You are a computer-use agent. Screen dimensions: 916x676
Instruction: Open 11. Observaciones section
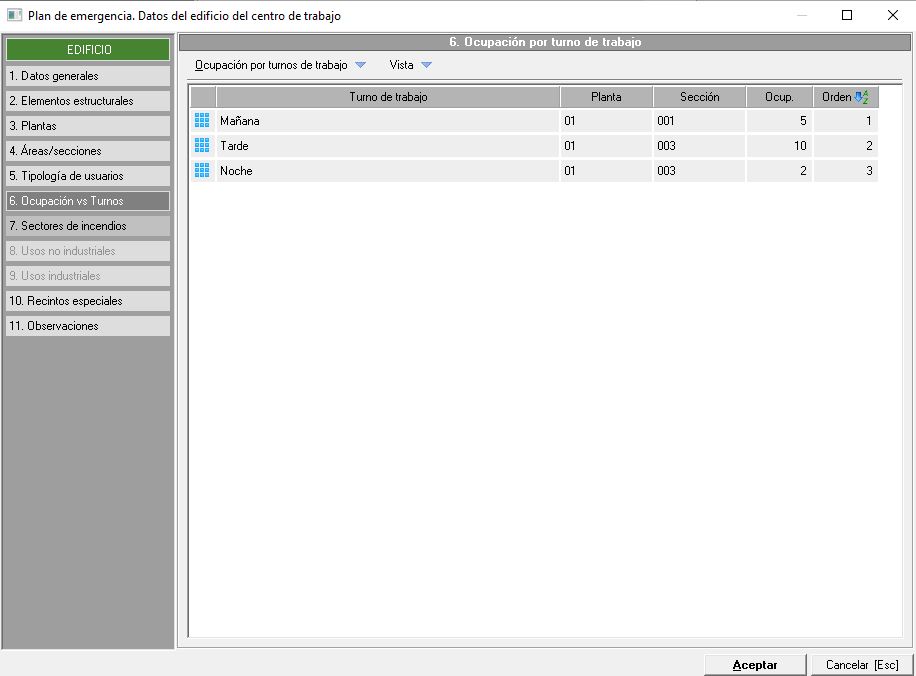[x=88, y=326]
